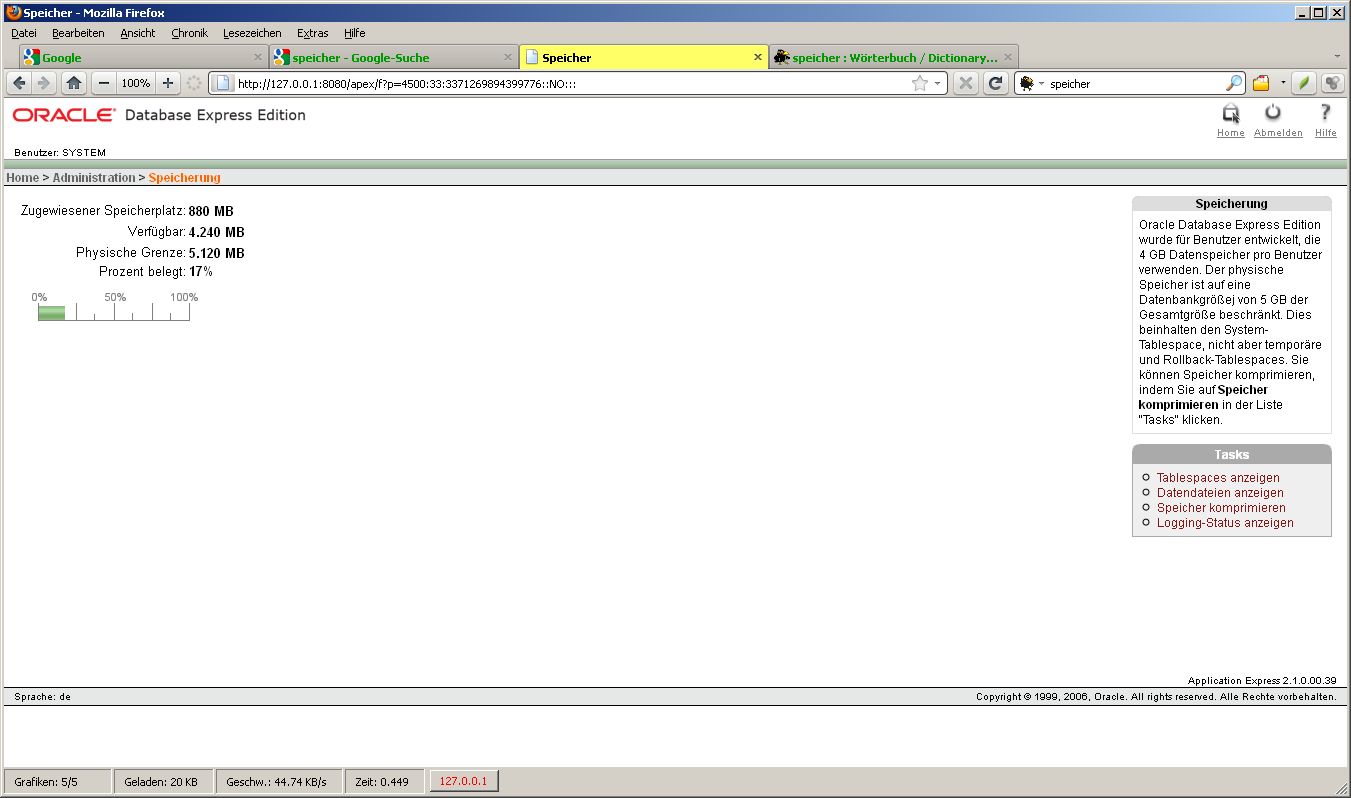Open the Chronik menu

pos(189,33)
